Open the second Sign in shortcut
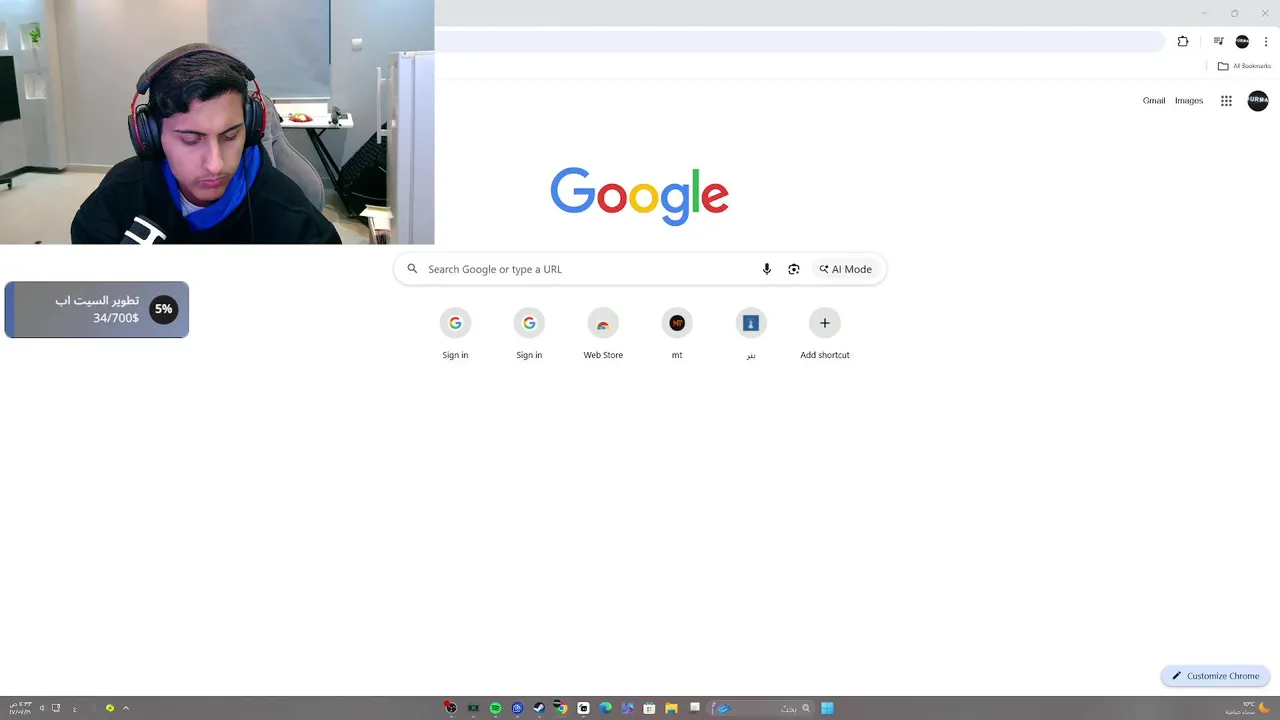Screen dimensions: 1280x720 (529, 334)
